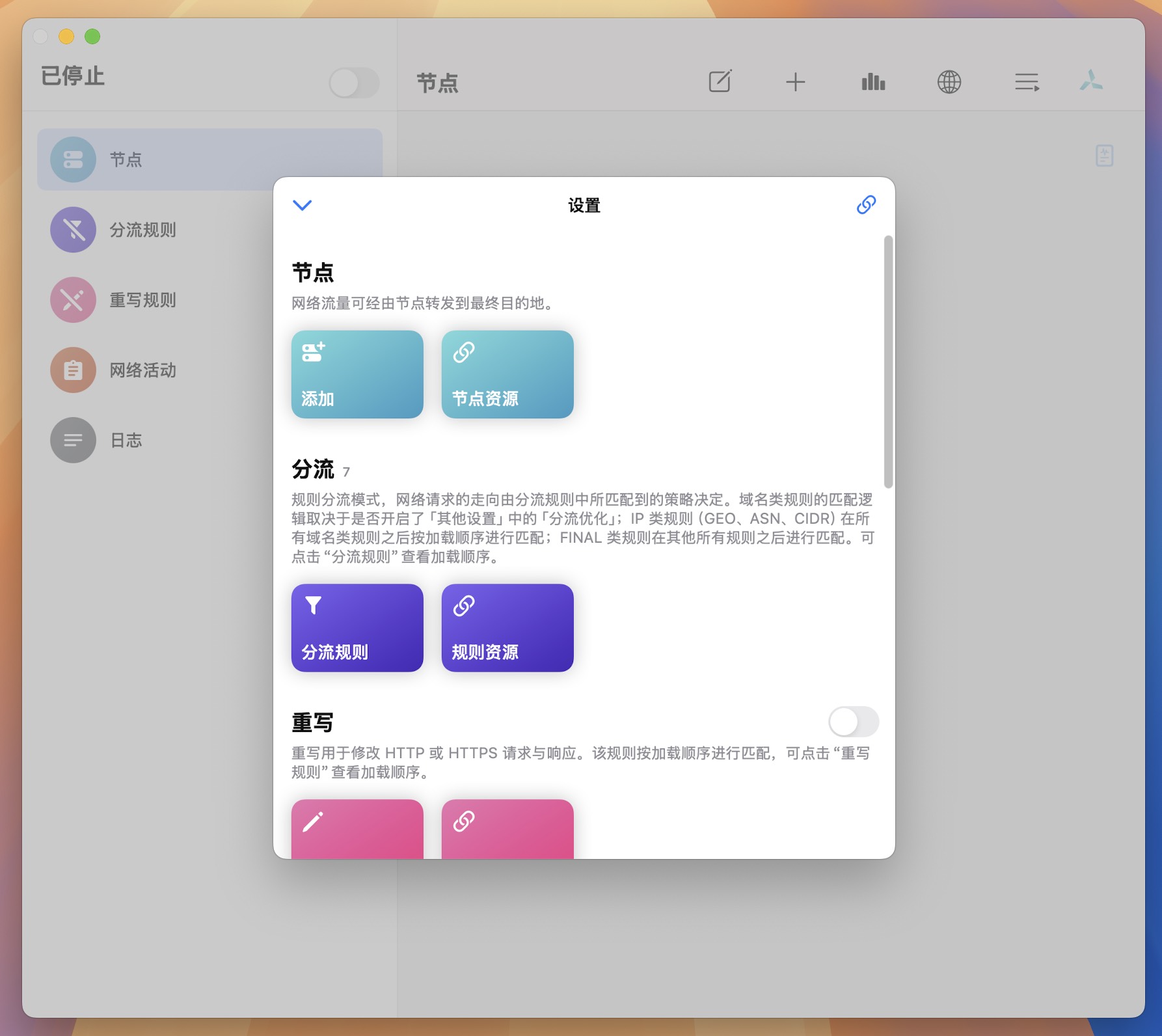Enable the 重写 rewrite toggle
The width and height of the screenshot is (1162, 1036).
(854, 722)
